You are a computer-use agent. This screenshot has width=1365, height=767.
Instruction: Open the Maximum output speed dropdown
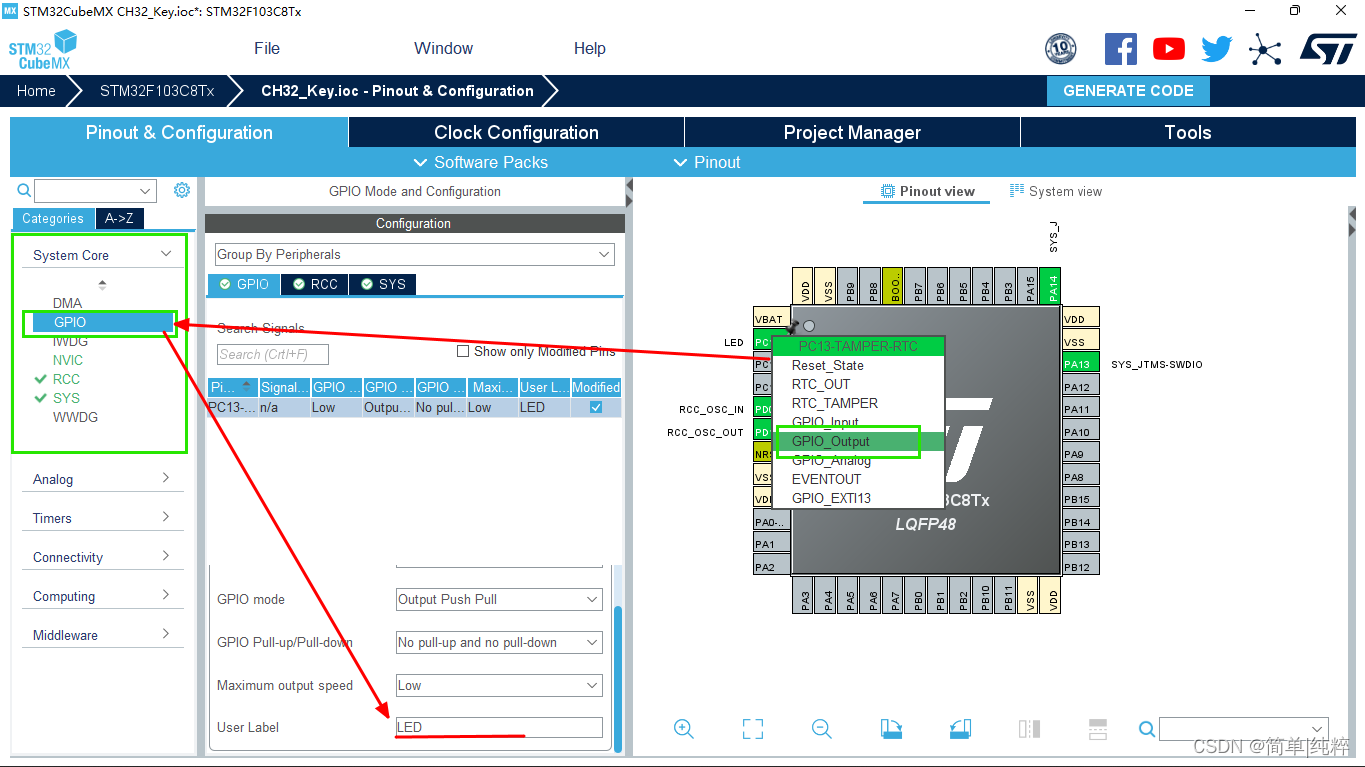pos(499,685)
